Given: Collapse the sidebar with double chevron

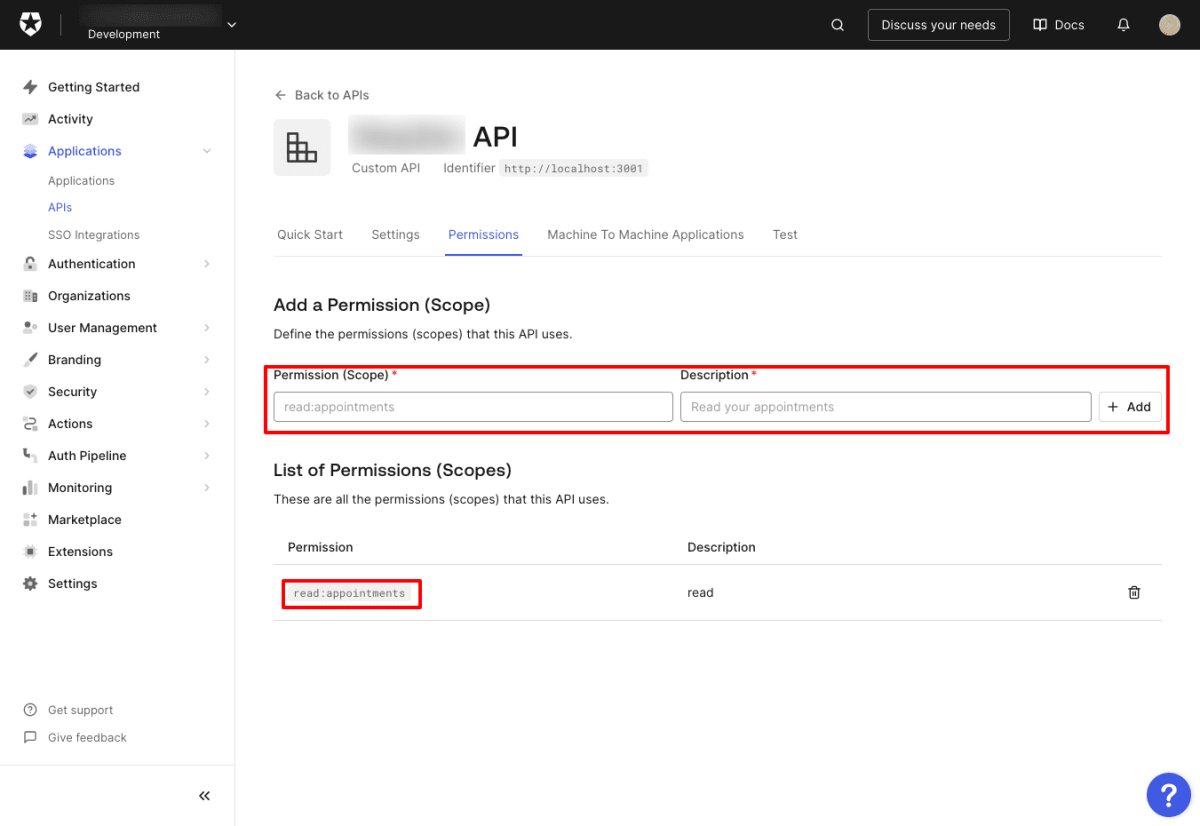Looking at the screenshot, I should pyautogui.click(x=204, y=796).
